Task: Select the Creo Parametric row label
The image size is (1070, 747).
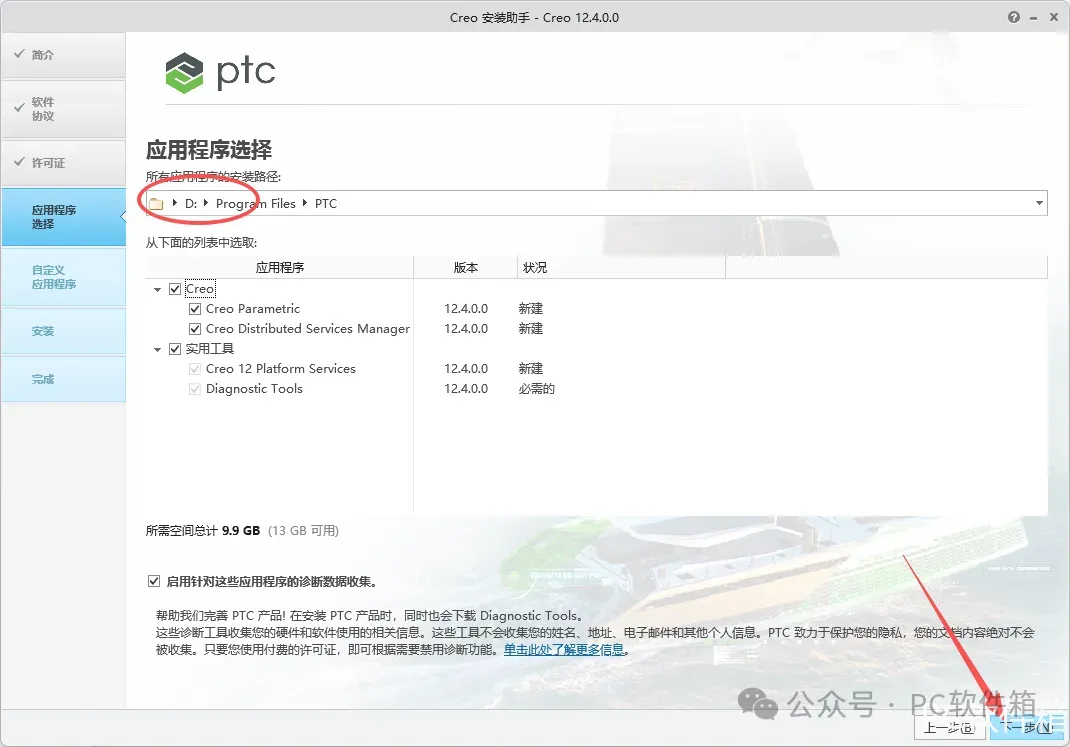Action: tap(252, 309)
